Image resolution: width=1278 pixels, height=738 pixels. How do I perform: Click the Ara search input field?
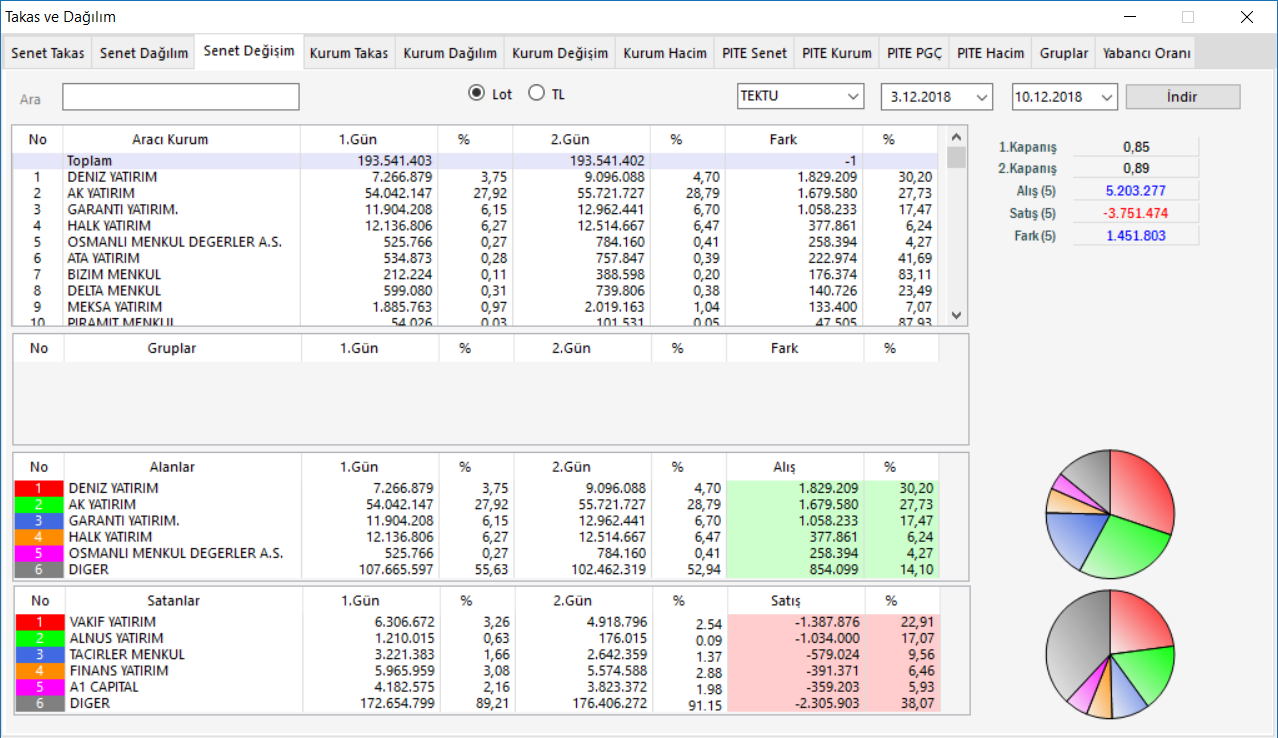(181, 97)
